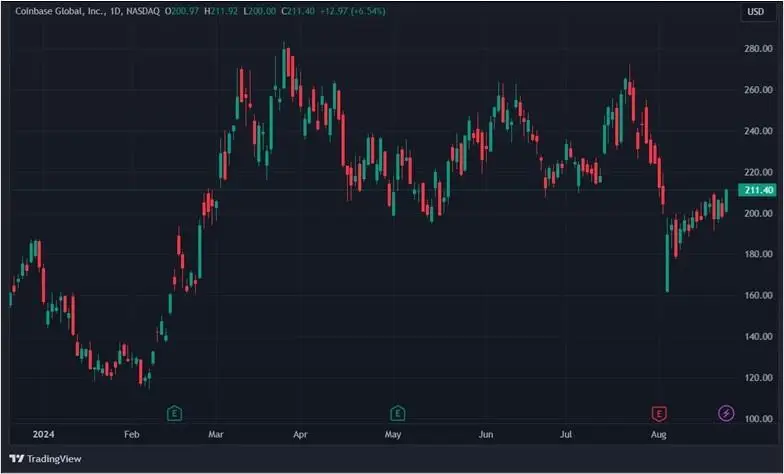Click the green earnings marker near February
This screenshot has height=474, width=784.
174,413
